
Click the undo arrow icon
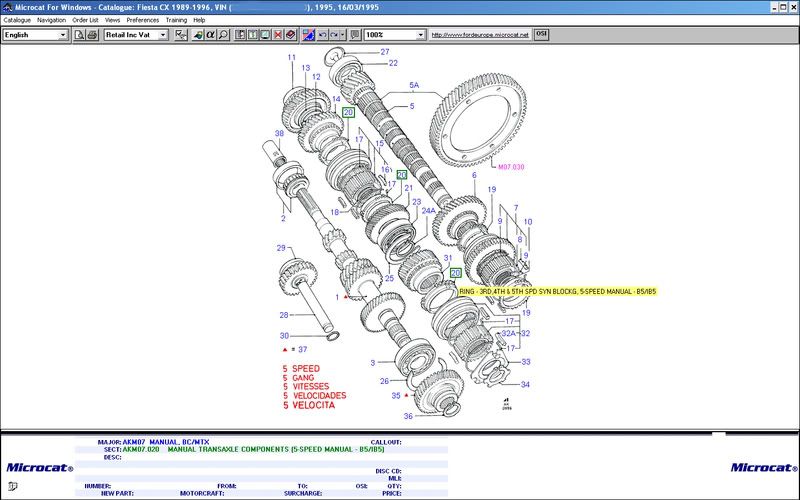click(323, 35)
